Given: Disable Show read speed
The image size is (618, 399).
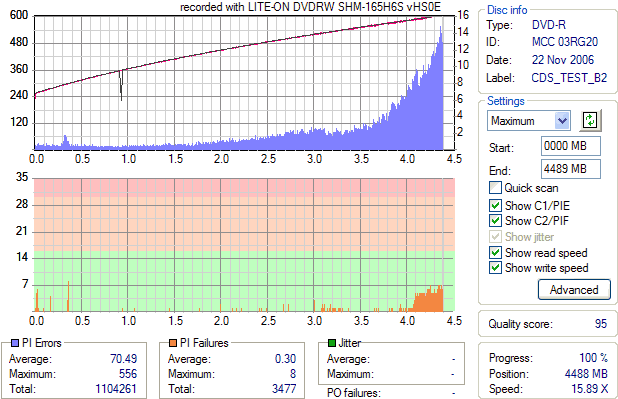Looking at the screenshot, I should point(495,252).
